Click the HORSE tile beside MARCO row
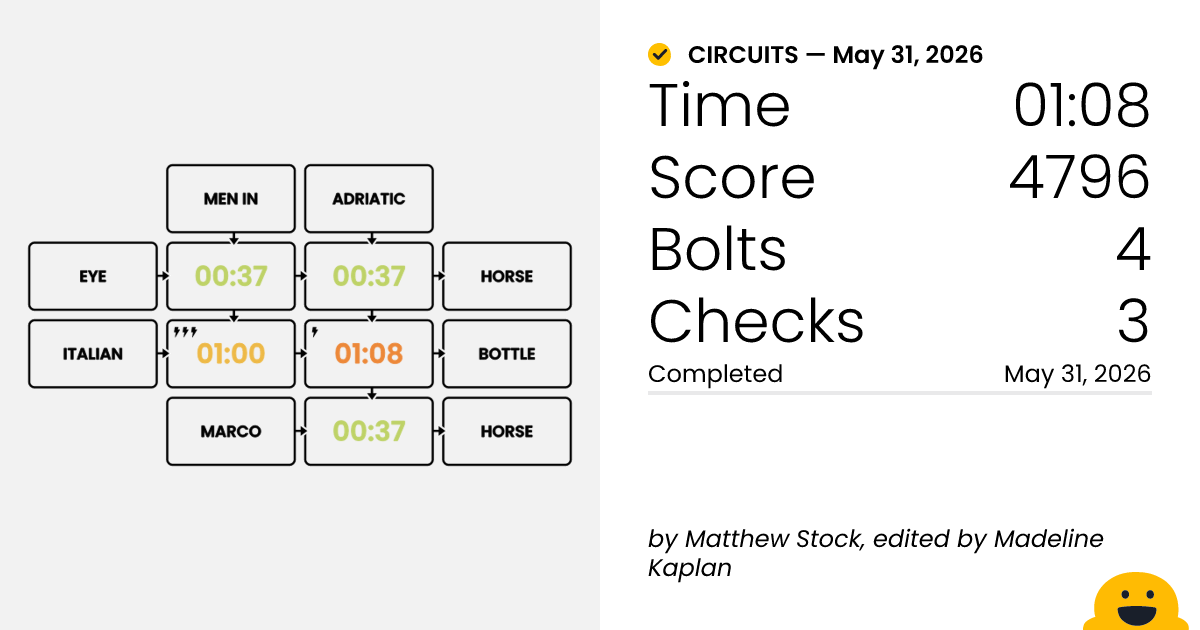Viewport: 1200px width, 630px height. click(507, 432)
